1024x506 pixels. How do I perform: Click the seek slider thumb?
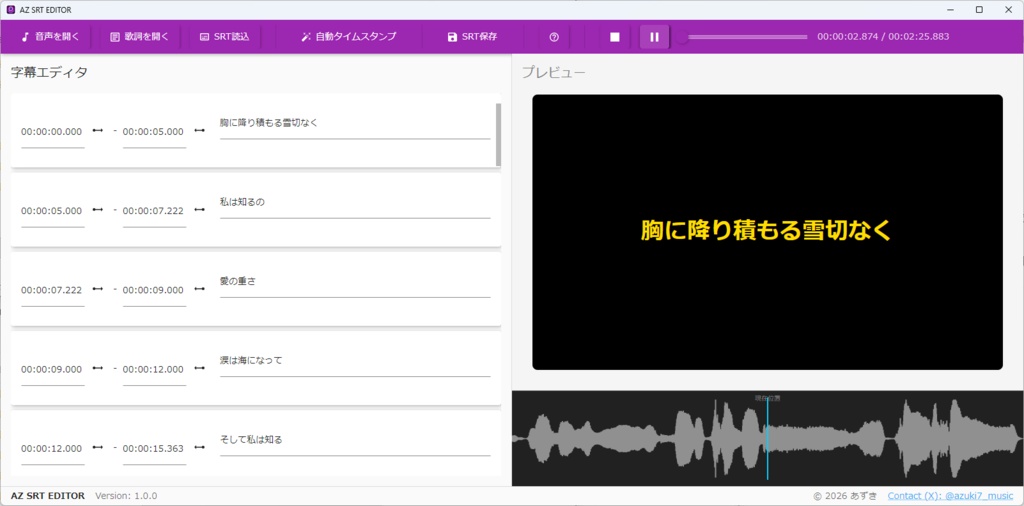(x=682, y=37)
